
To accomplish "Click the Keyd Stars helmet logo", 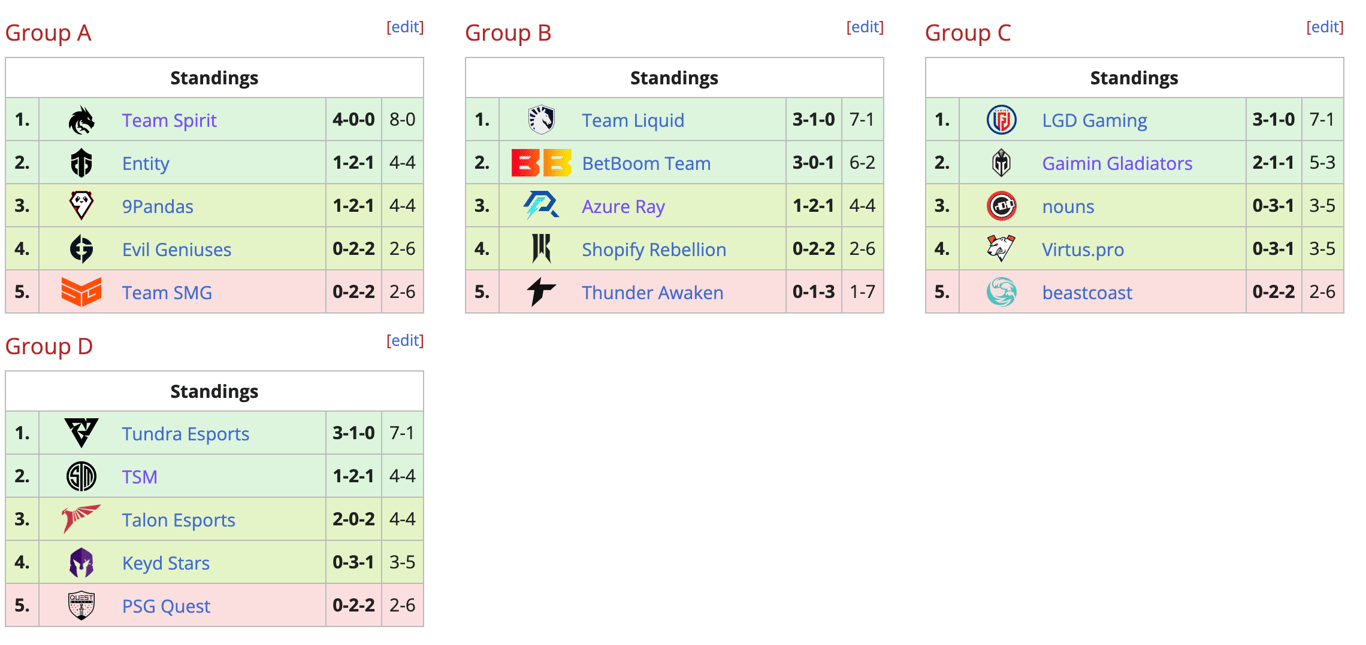I will pyautogui.click(x=81, y=563).
